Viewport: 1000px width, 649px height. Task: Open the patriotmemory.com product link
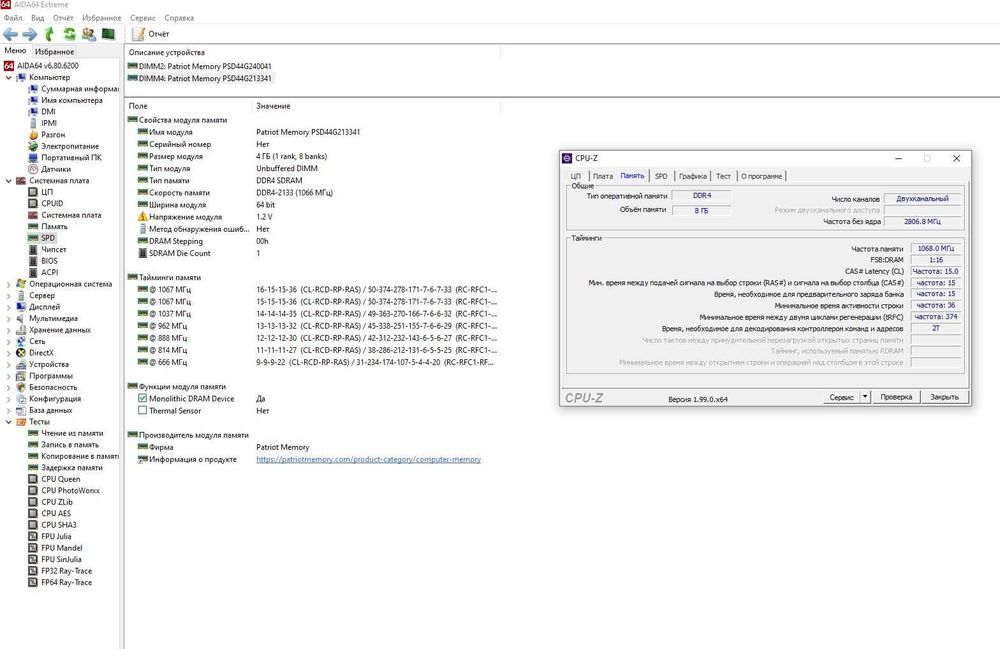coord(369,459)
